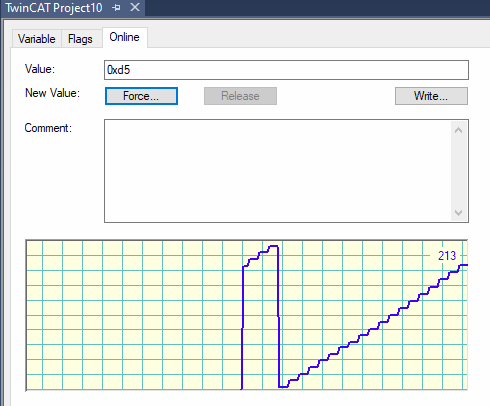Open the Flags tab
Image resolution: width=490 pixels, height=406 pixels.
tap(80, 39)
